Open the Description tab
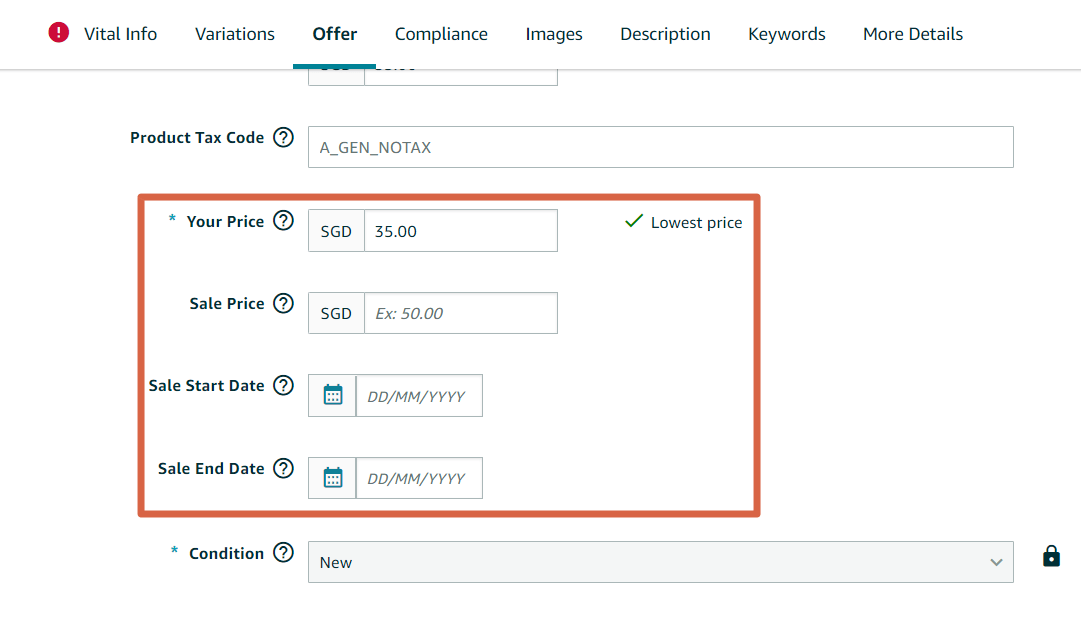This screenshot has height=620, width=1081. [665, 34]
